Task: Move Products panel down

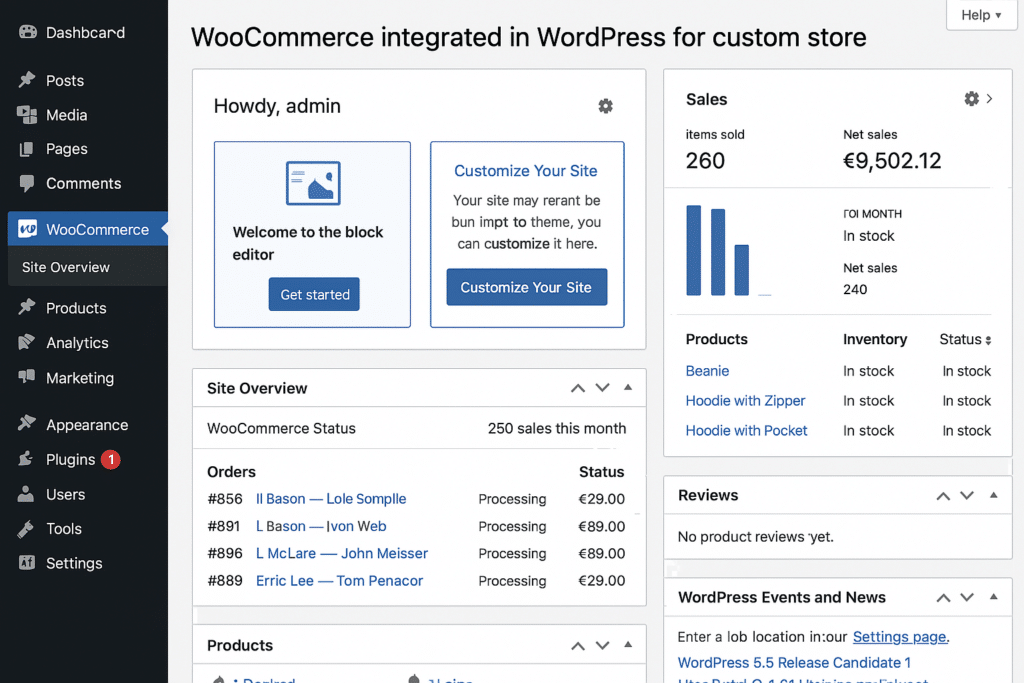Action: [602, 646]
